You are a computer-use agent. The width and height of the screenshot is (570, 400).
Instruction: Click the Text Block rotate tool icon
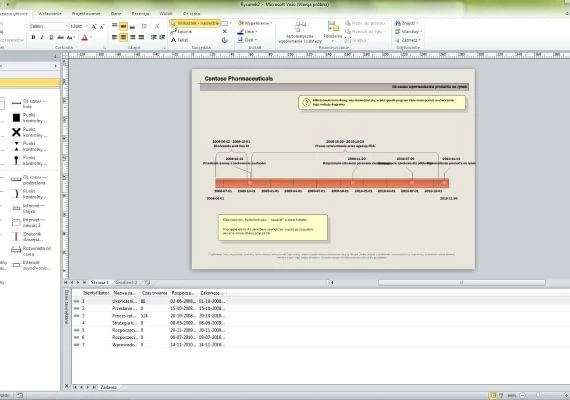point(225,40)
